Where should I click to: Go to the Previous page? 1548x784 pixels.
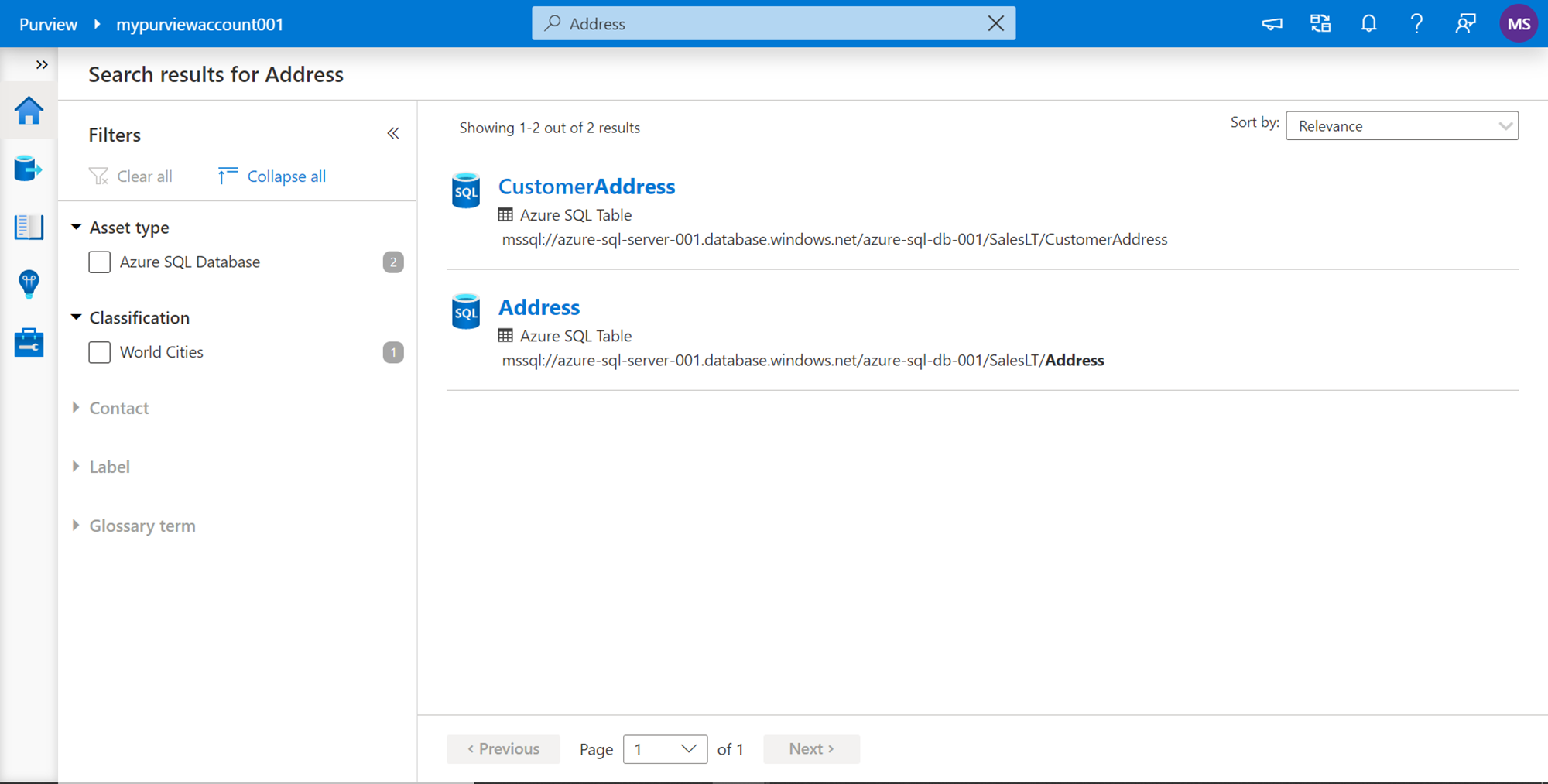coord(503,749)
